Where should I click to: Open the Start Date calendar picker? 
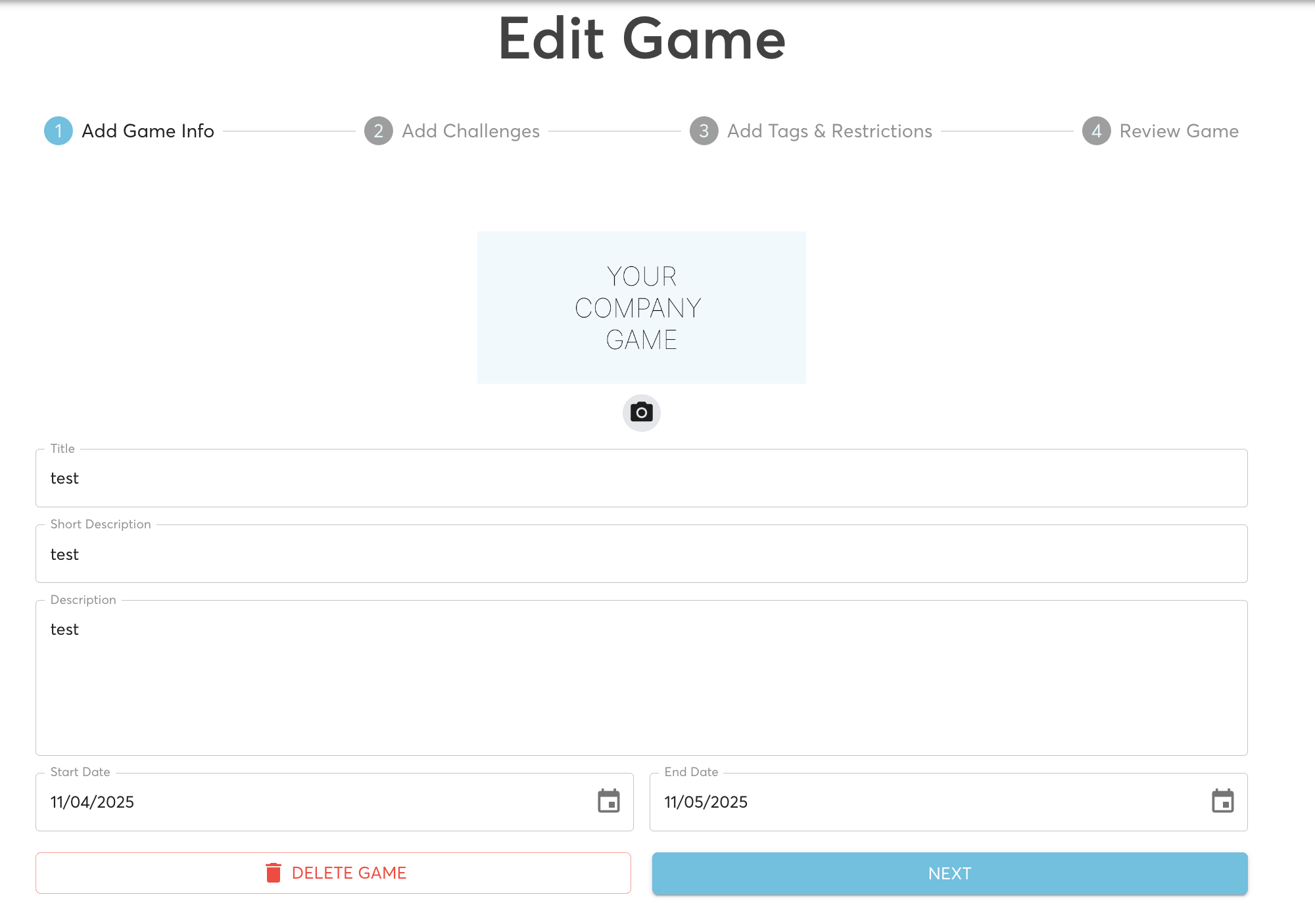point(608,801)
